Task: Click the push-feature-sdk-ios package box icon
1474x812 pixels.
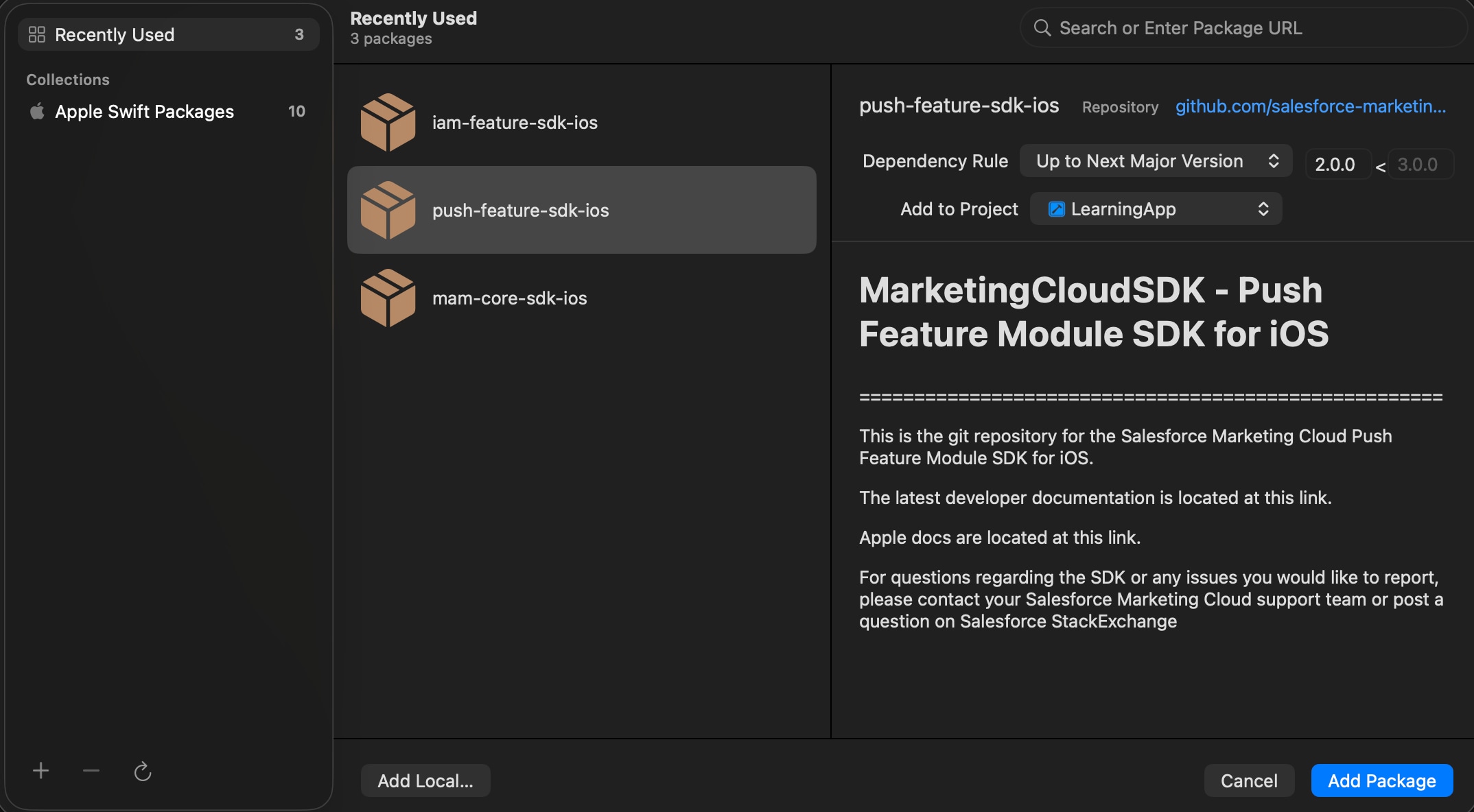Action: [x=388, y=210]
